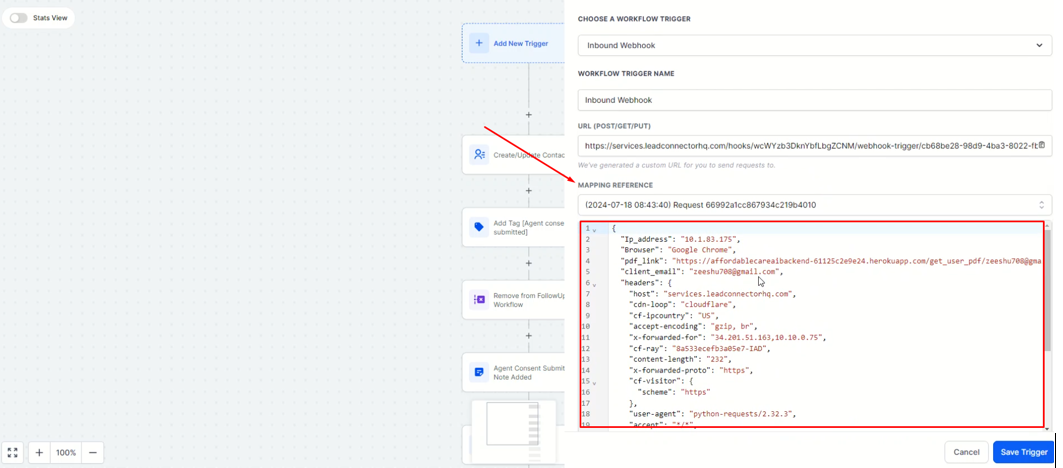Screen dimensions: 1063x468
Task: Click the Workflow Trigger Name input field
Action: [815, 100]
